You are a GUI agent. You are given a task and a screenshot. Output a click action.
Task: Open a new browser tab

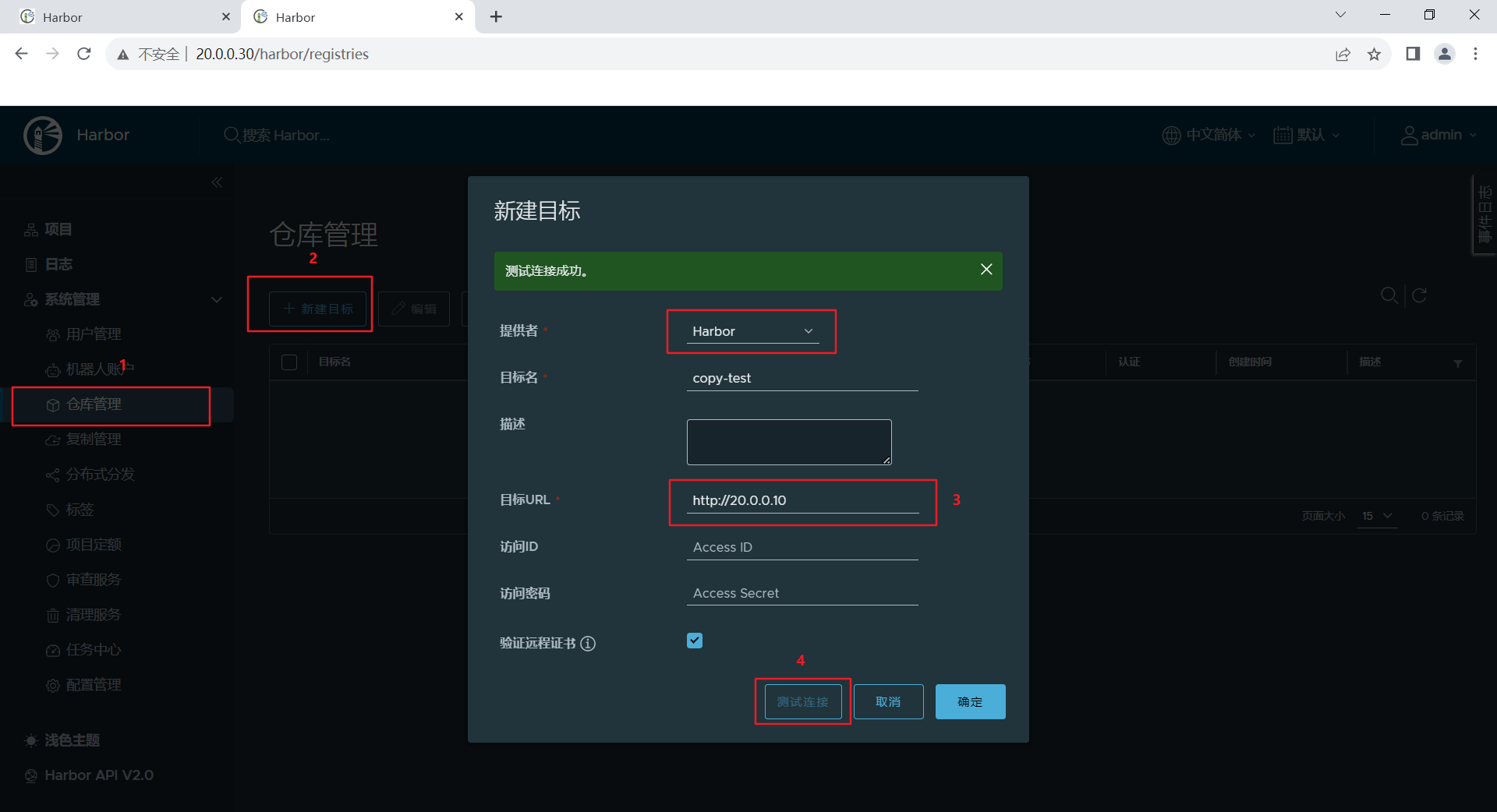tap(497, 17)
